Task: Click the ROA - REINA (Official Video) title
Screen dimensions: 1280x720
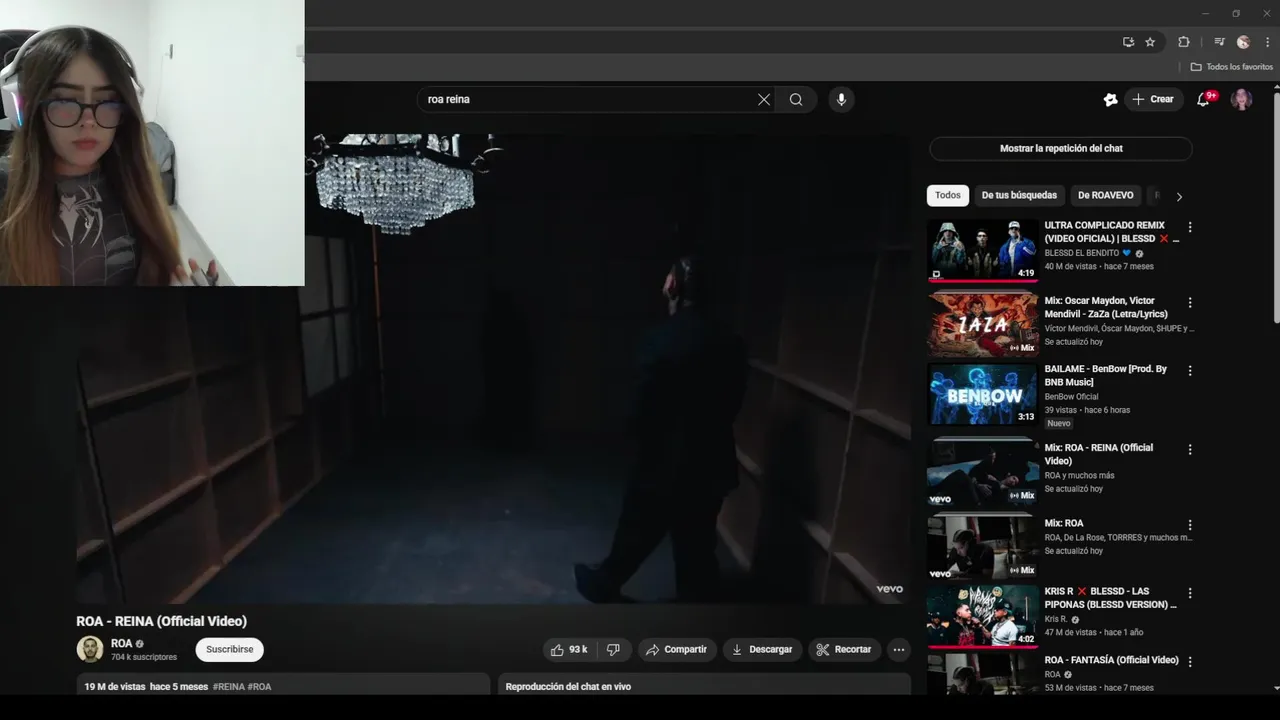Action: 161,621
